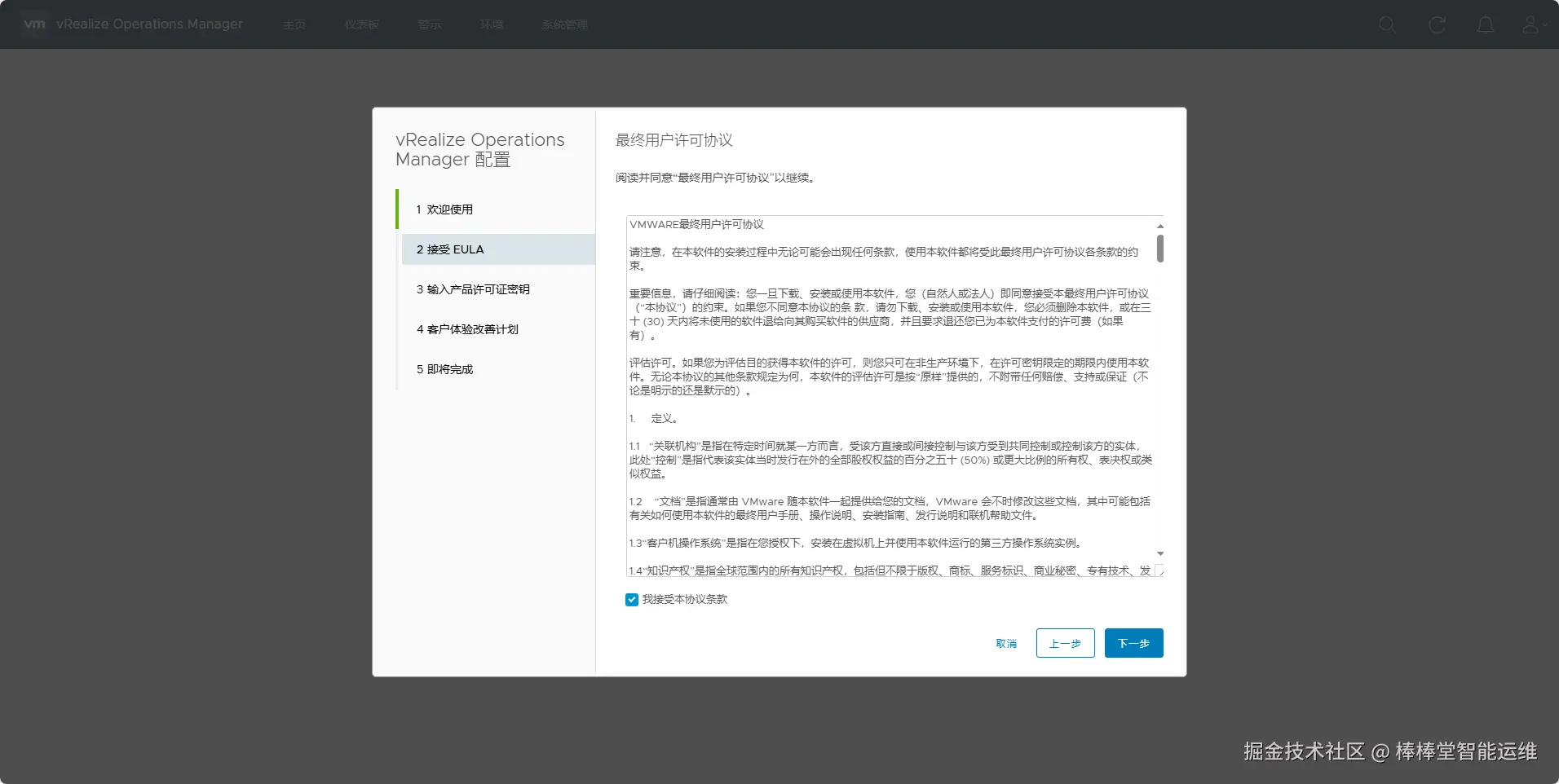
Task: Open the user account menu icon
Action: 1533,25
